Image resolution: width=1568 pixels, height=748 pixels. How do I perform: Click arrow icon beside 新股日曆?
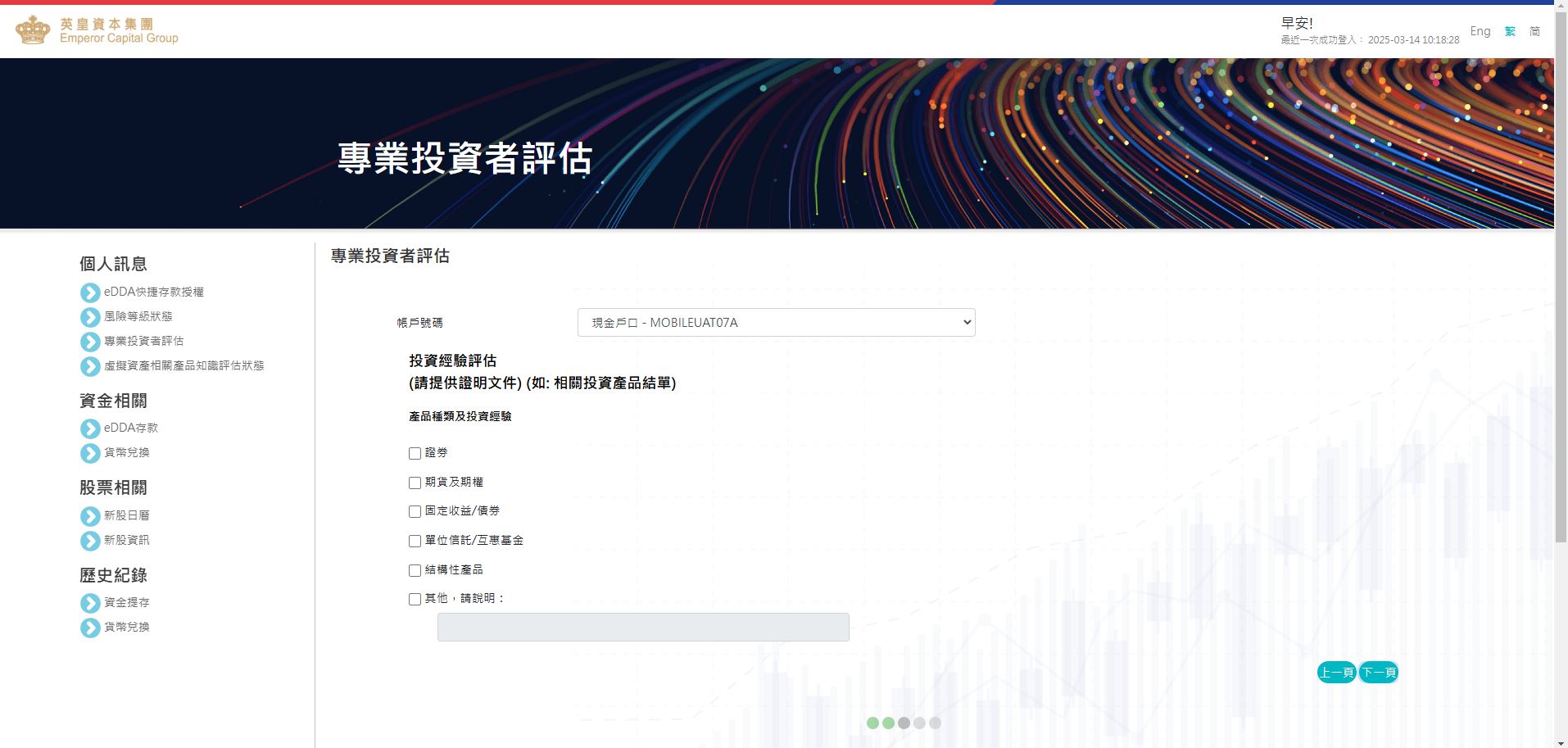point(90,516)
